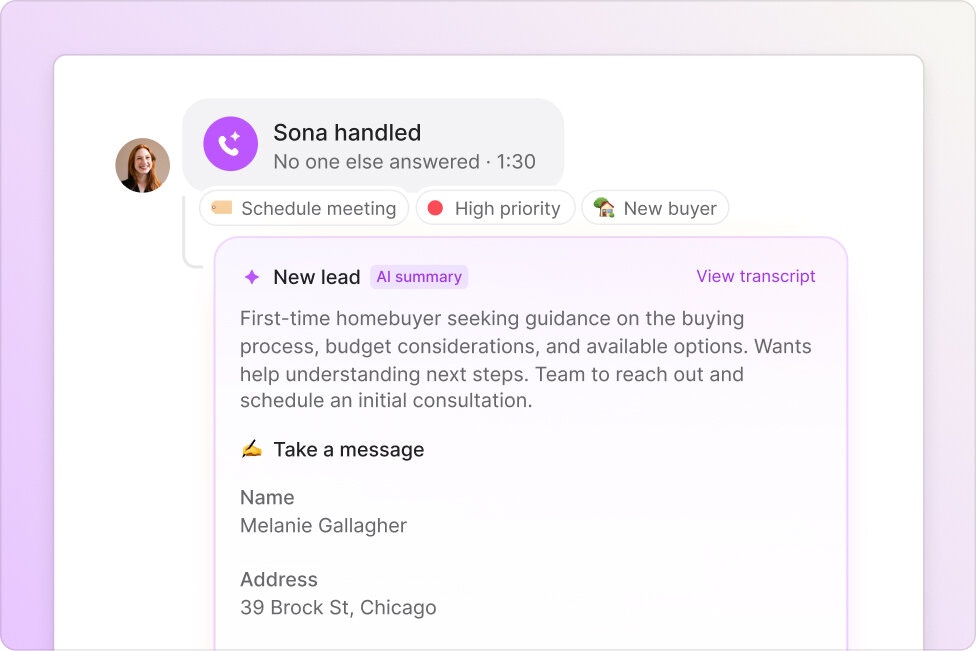Image resolution: width=976 pixels, height=651 pixels.
Task: Click the AI summary badge
Action: coord(419,277)
